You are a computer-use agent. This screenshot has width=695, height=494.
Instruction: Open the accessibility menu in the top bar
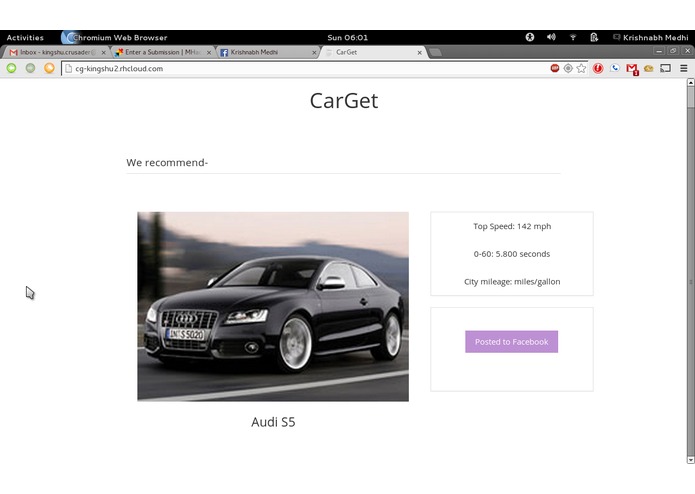coord(530,37)
